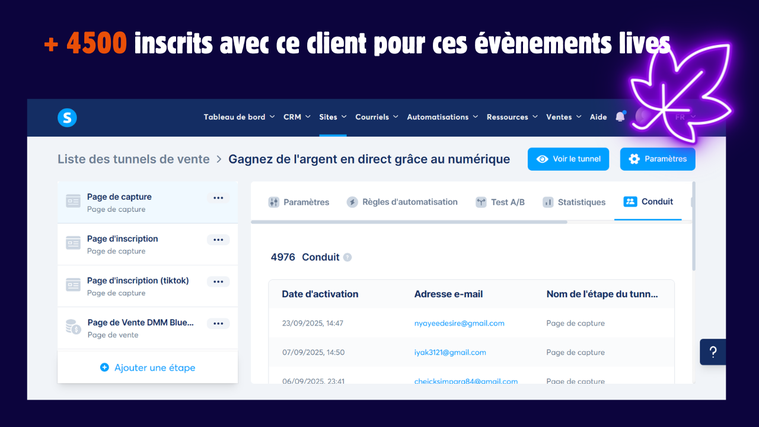Click the people icon of Conduit tab
The height and width of the screenshot is (427, 759).
pyautogui.click(x=630, y=201)
